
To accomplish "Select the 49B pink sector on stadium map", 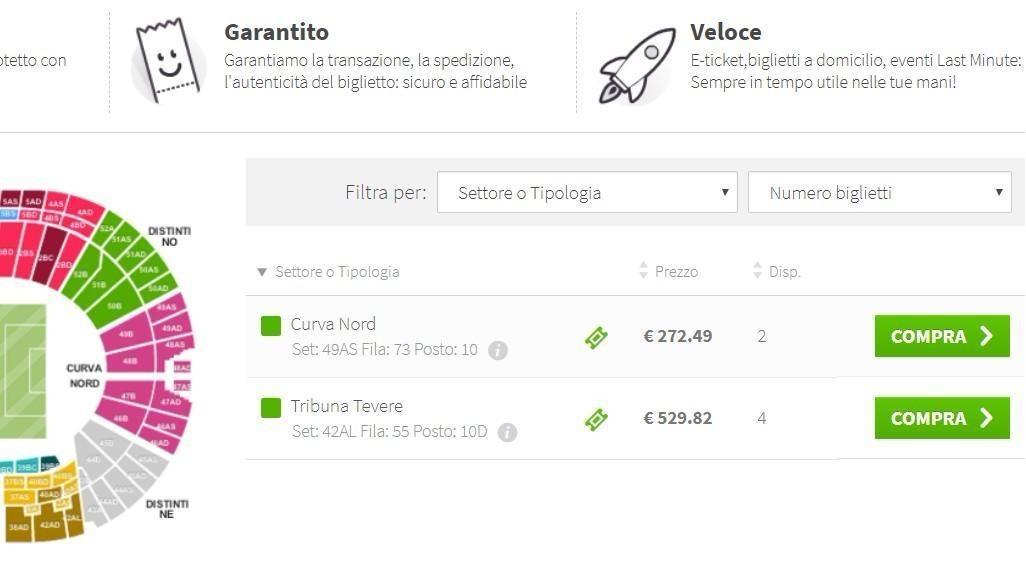I will [126, 335].
